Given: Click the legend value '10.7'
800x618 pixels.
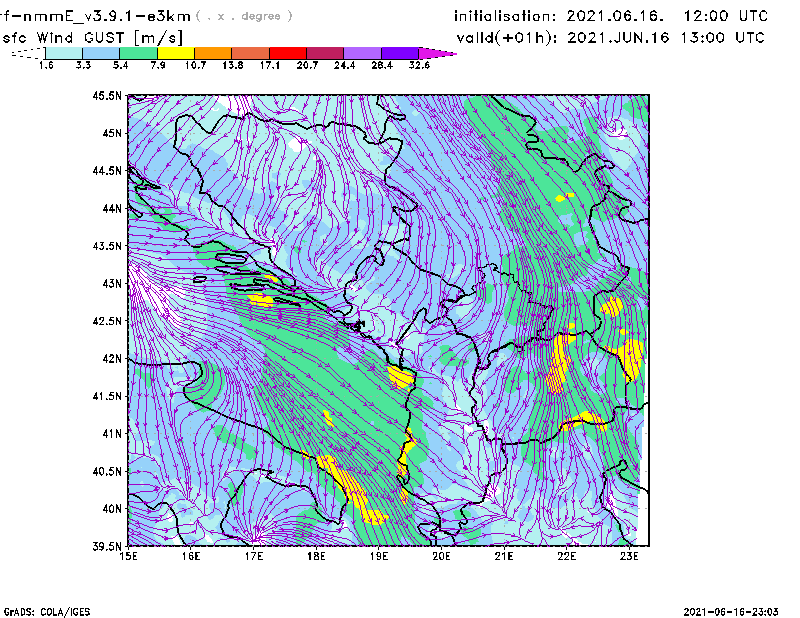Looking at the screenshot, I should point(195,65).
